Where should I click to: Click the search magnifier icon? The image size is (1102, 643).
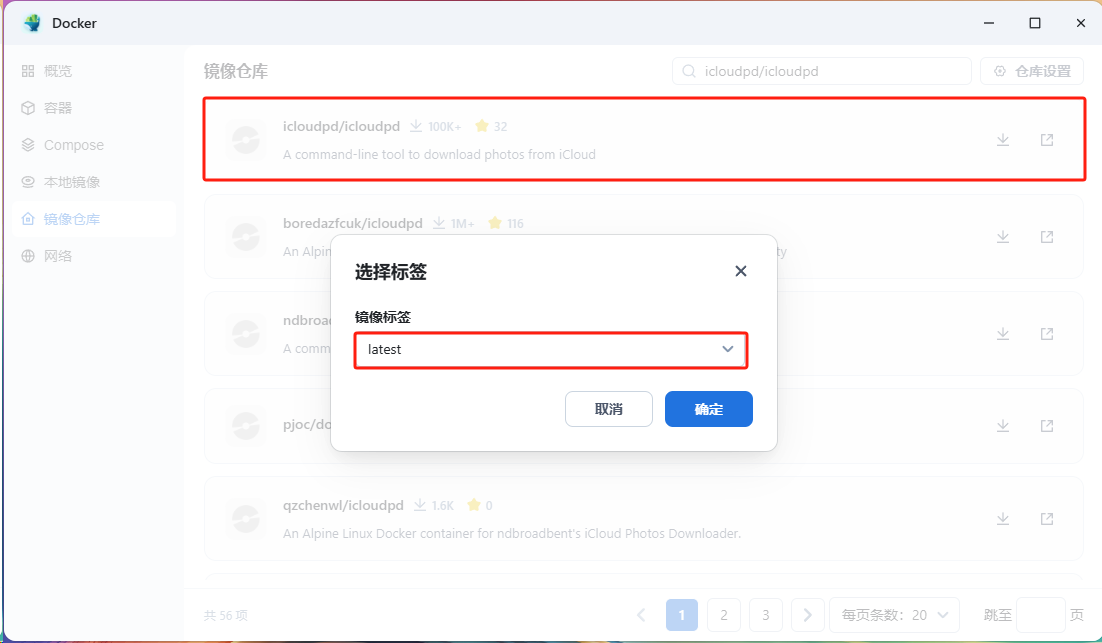[689, 71]
